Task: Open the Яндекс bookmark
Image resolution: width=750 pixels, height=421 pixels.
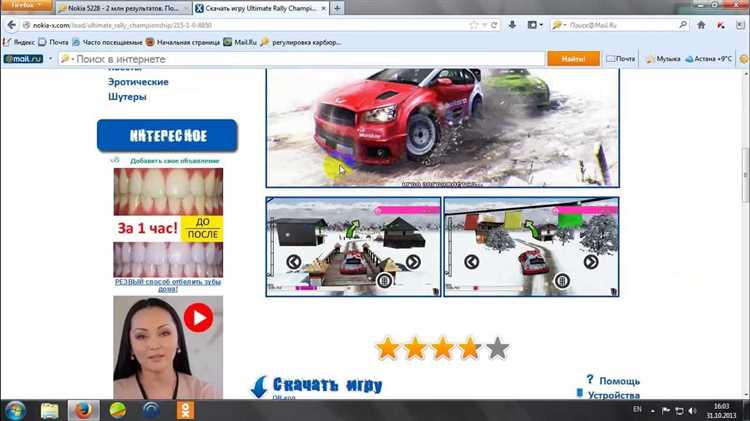Action: pyautogui.click(x=19, y=42)
